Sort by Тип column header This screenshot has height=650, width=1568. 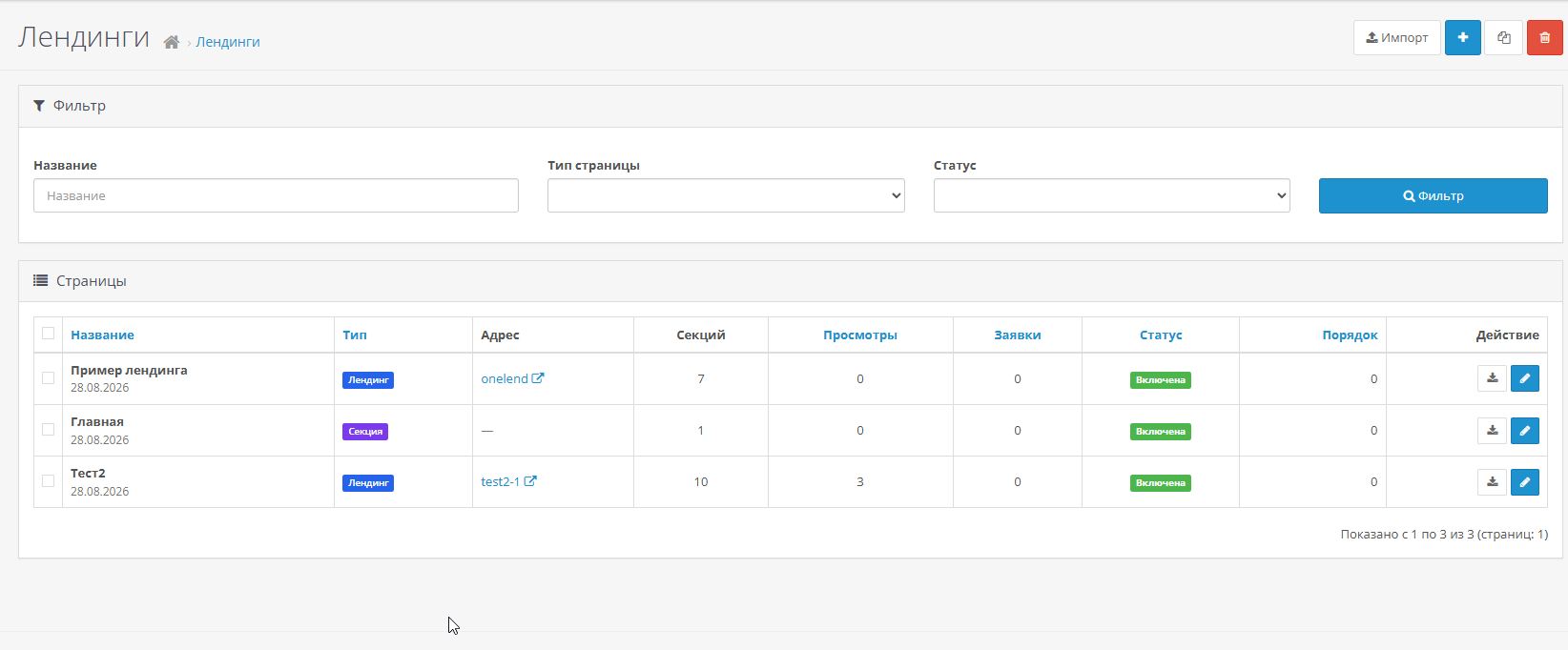355,335
